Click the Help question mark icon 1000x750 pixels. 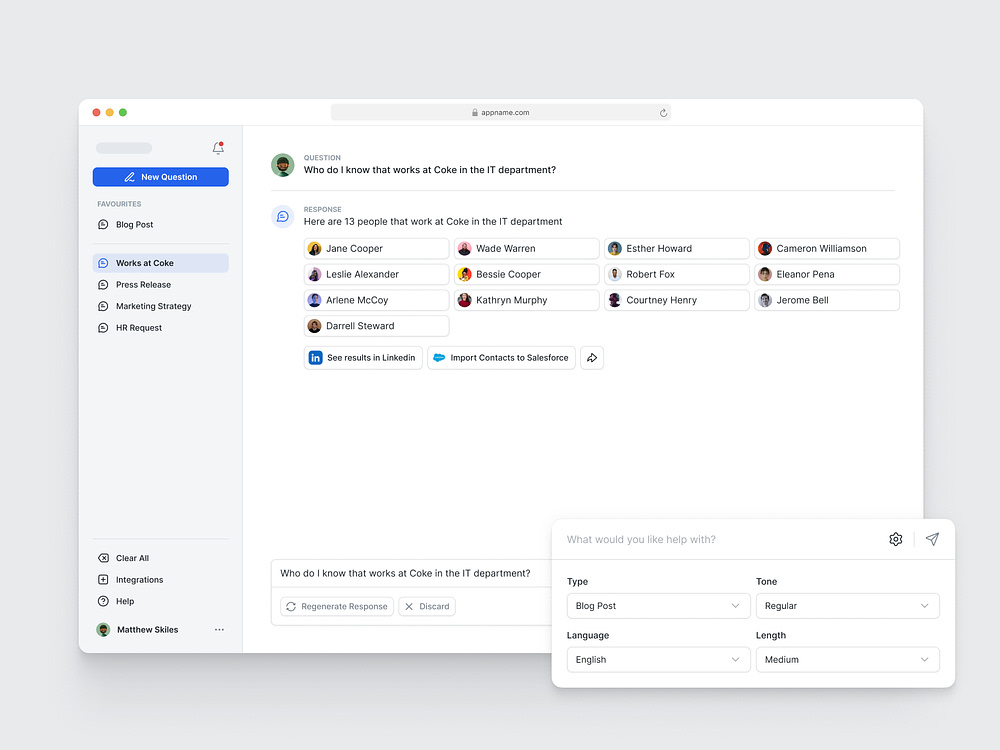103,601
